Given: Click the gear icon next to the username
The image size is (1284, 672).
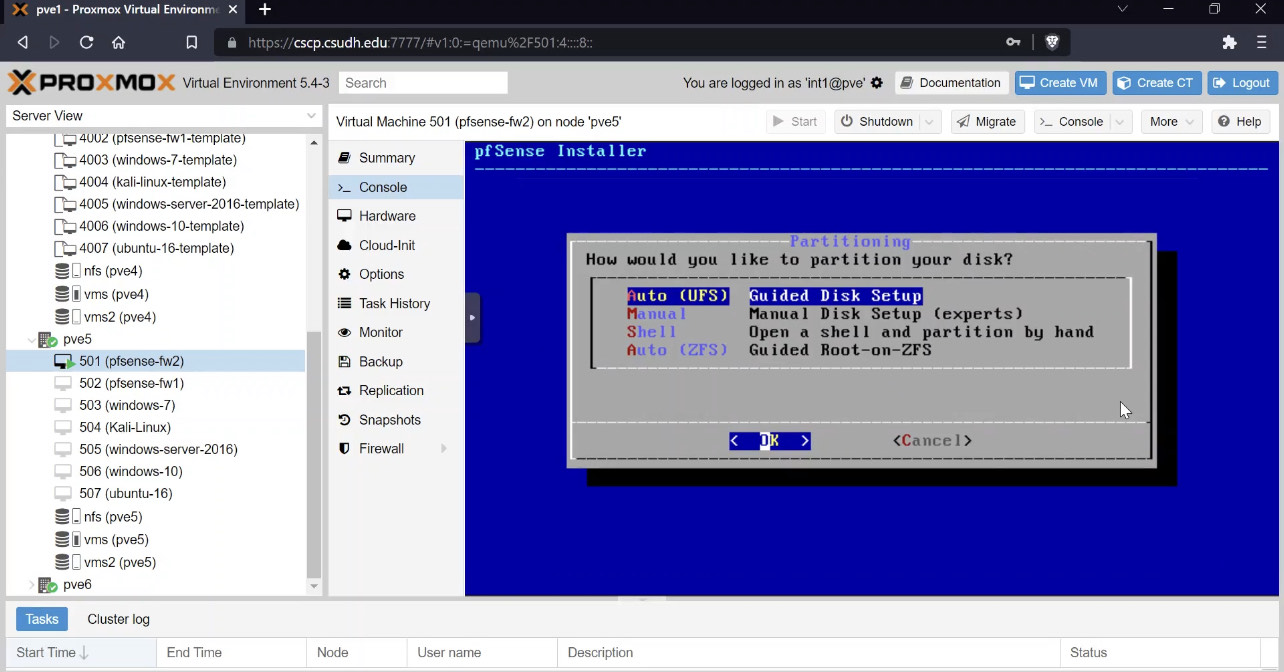Looking at the screenshot, I should [877, 83].
